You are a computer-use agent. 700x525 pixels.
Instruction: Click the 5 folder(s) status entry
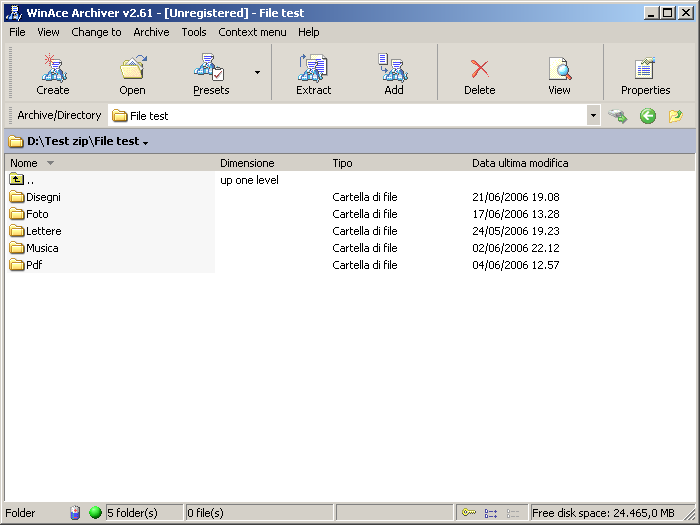(x=144, y=513)
